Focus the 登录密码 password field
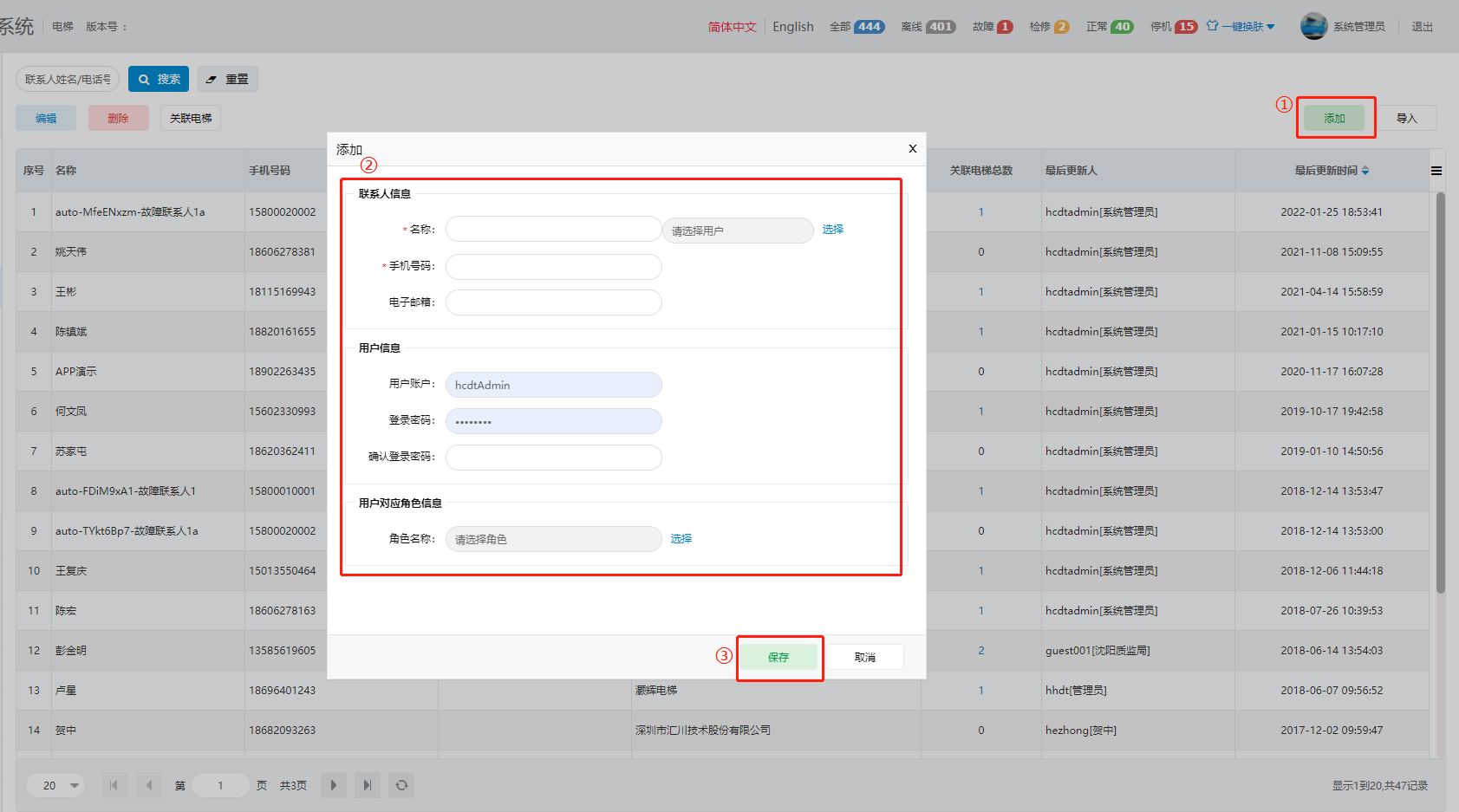 (x=554, y=421)
